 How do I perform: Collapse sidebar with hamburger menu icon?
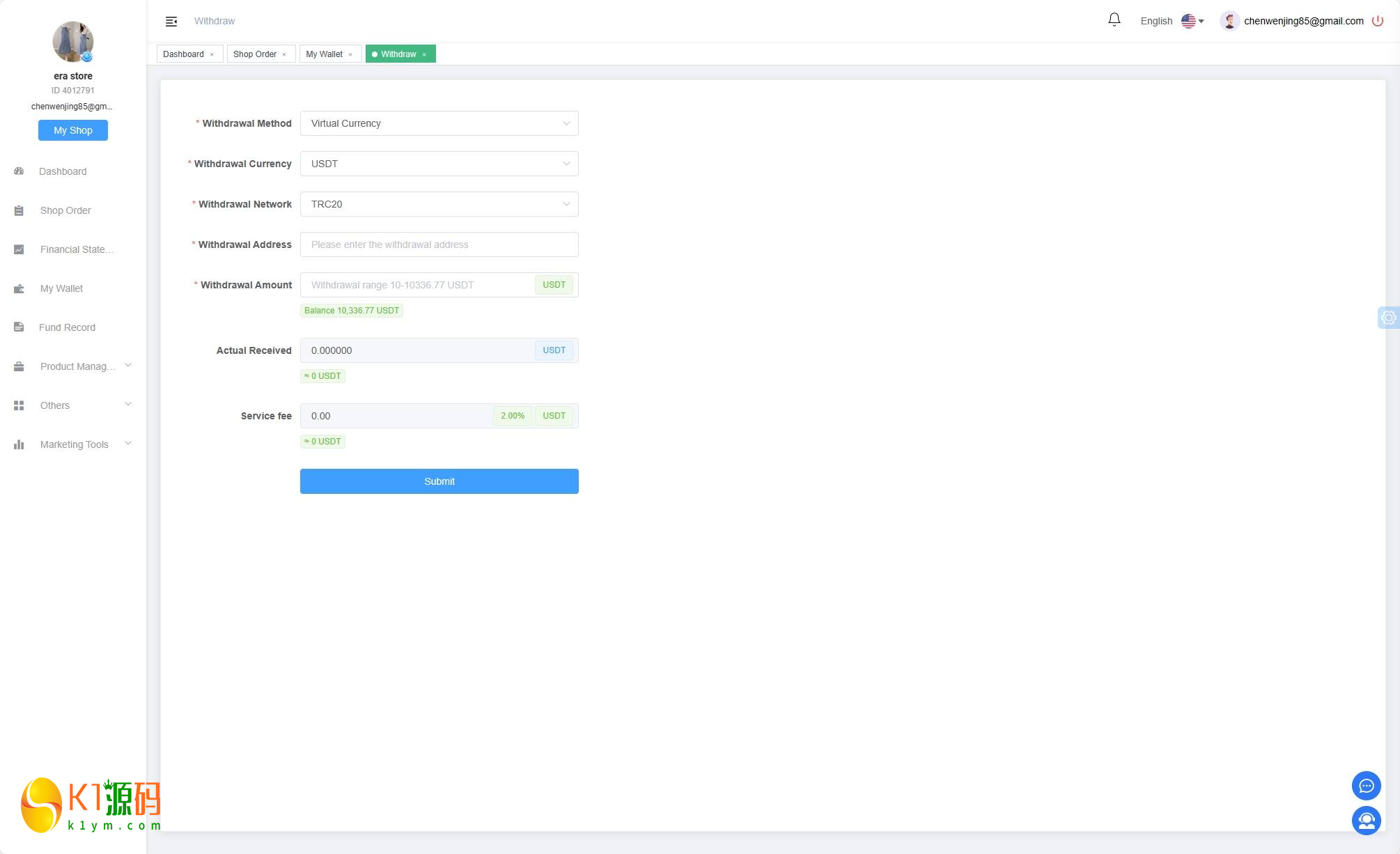pos(171,22)
